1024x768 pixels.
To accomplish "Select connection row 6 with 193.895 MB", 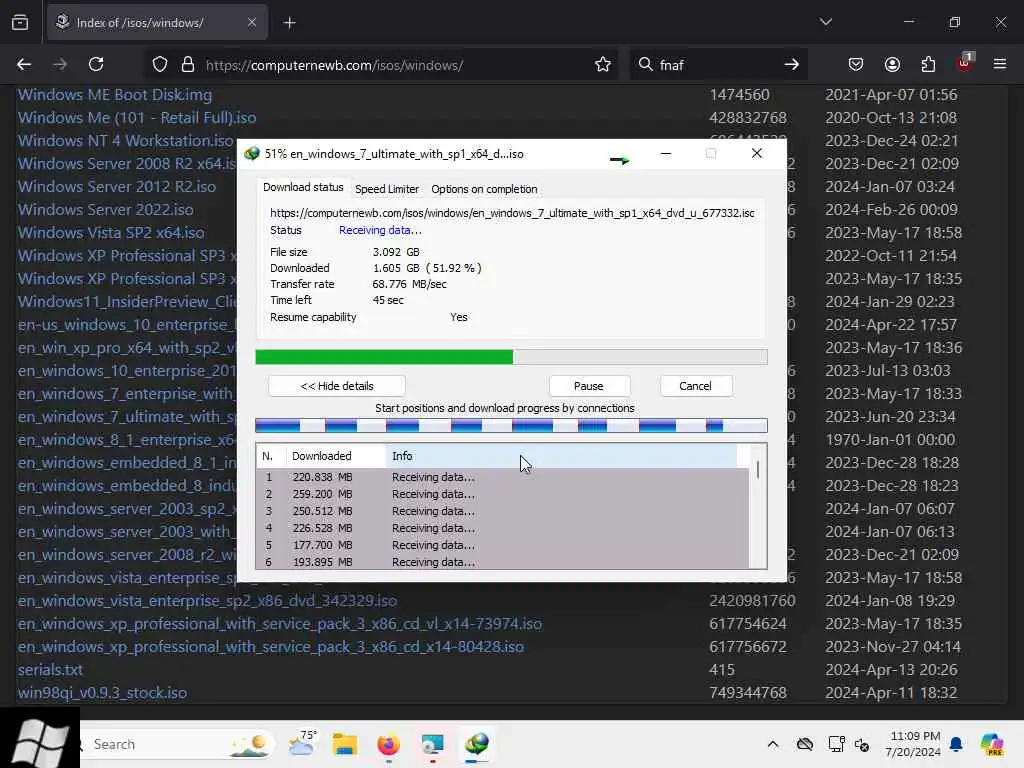I will (x=502, y=562).
